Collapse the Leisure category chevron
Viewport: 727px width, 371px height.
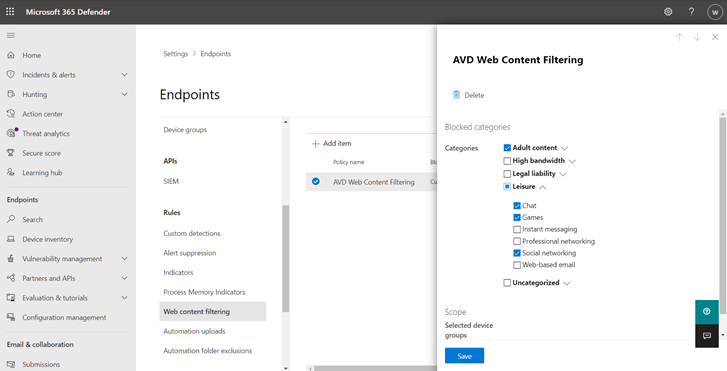click(543, 187)
